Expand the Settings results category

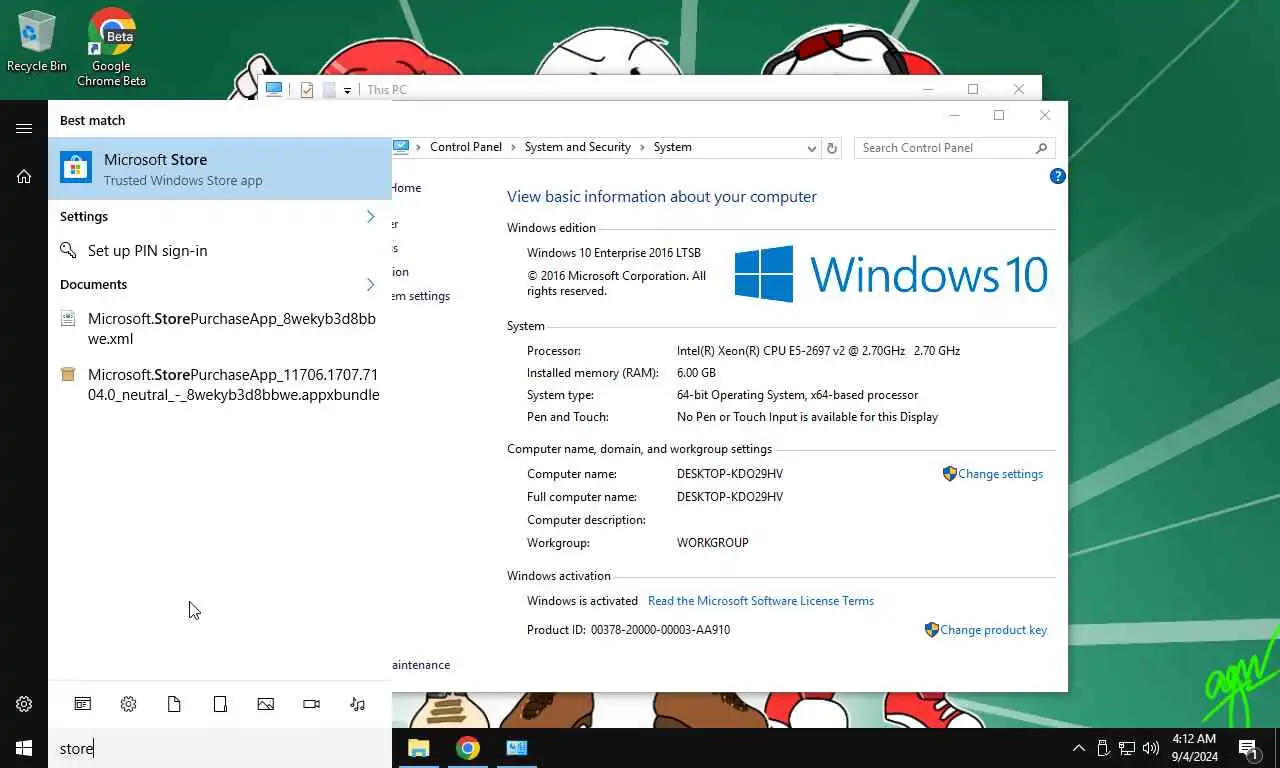click(370, 216)
